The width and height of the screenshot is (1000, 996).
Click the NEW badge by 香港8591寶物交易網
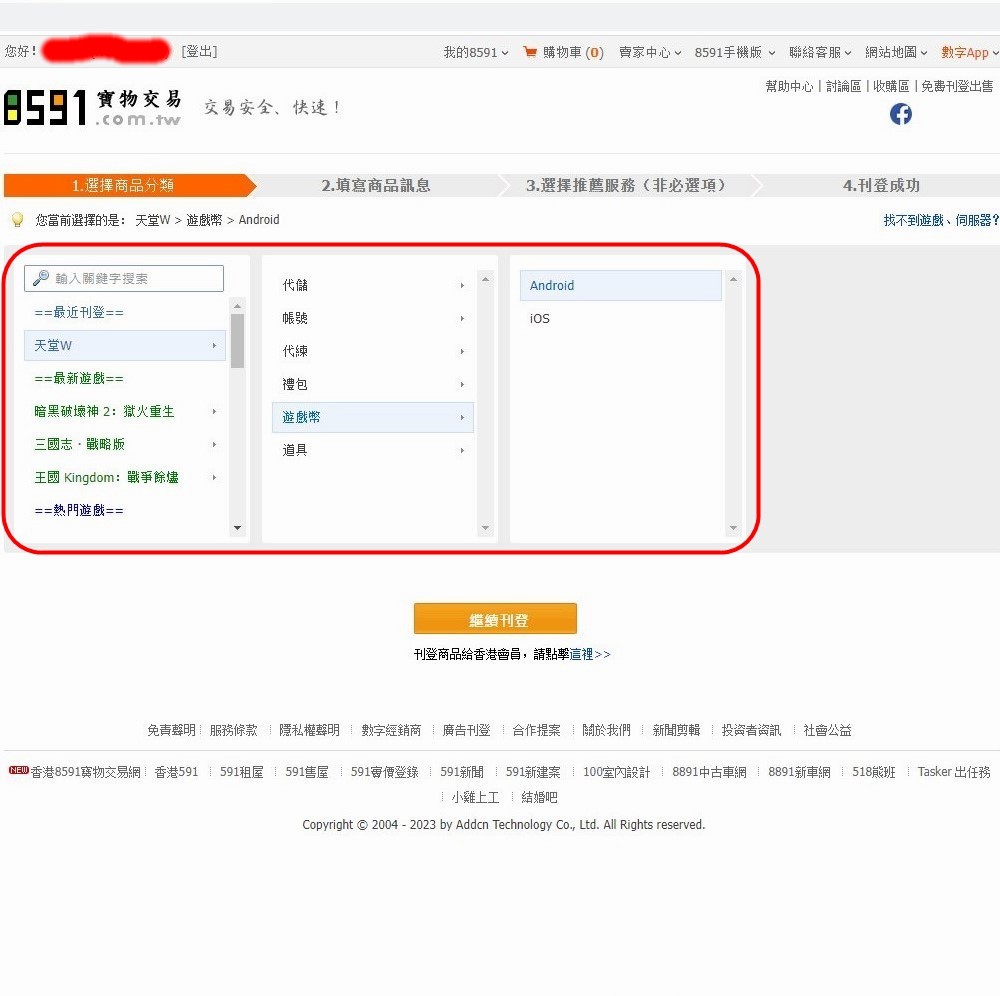(18, 770)
